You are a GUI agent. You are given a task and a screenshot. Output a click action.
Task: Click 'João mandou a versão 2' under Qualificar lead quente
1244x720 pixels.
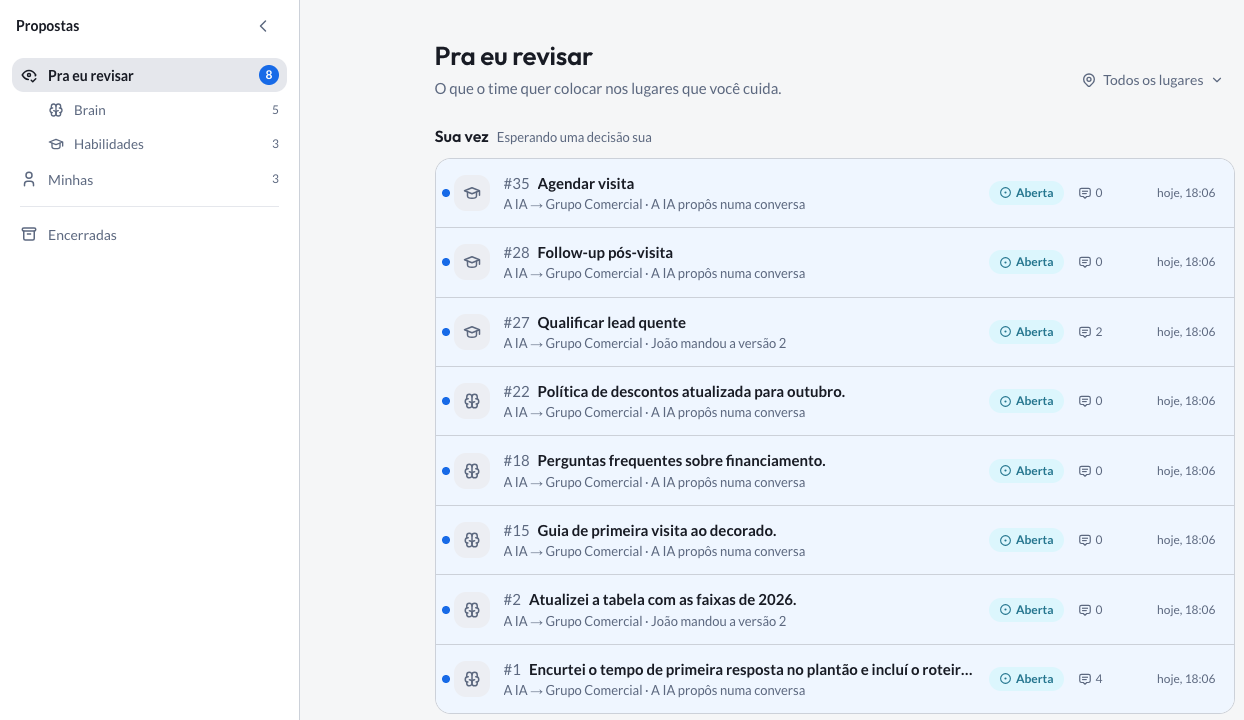point(719,343)
